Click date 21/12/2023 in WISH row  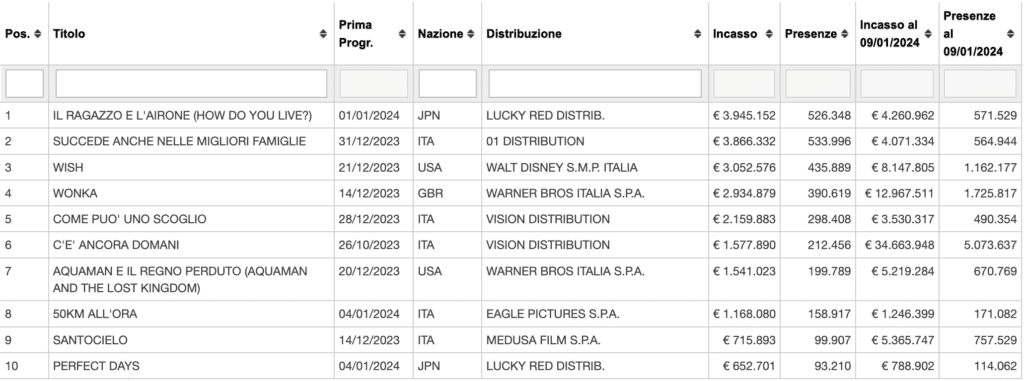(x=369, y=168)
